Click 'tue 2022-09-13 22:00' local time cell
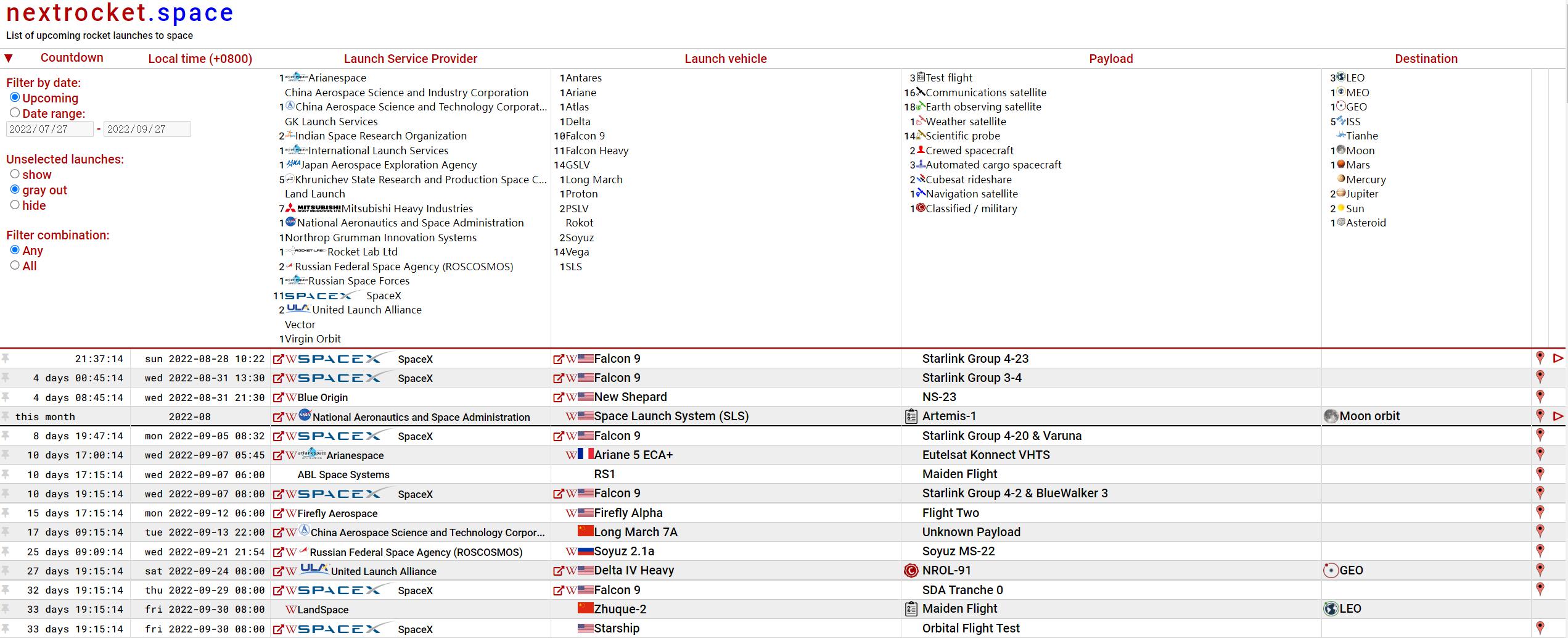The height and width of the screenshot is (638, 1568). [205, 532]
